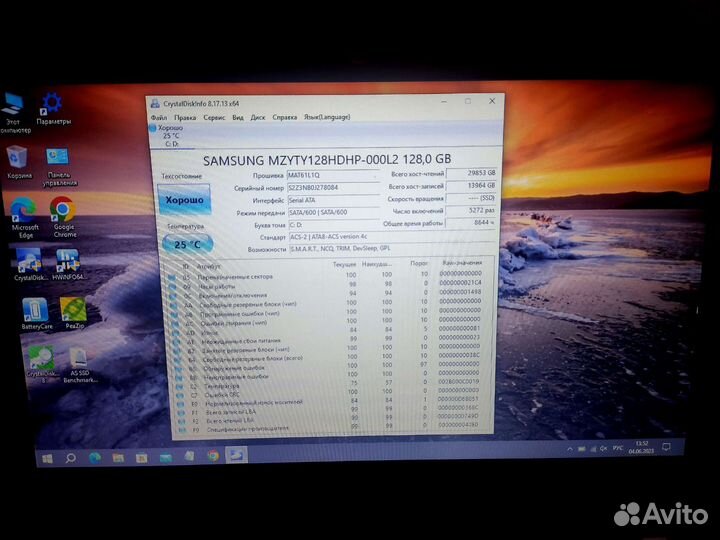Expand hidden tray icons chevron
720x540 pixels.
pyautogui.click(x=570, y=449)
